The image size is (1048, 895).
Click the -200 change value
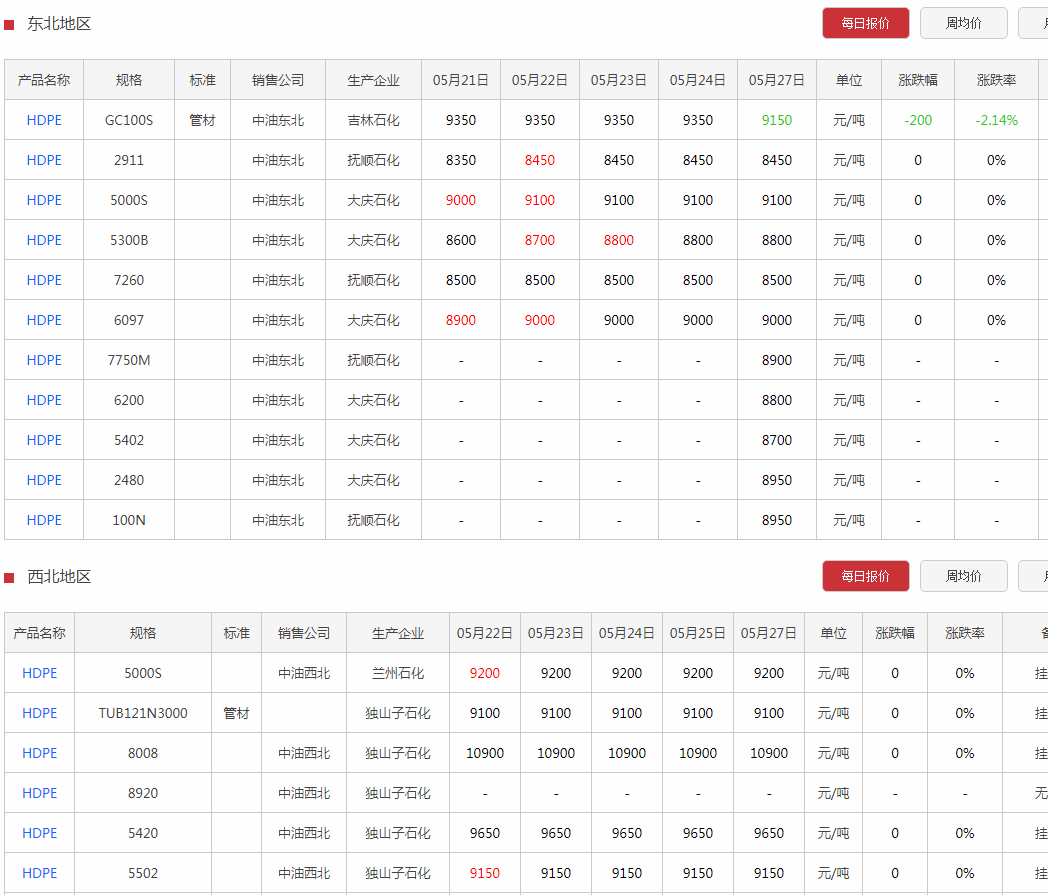918,120
